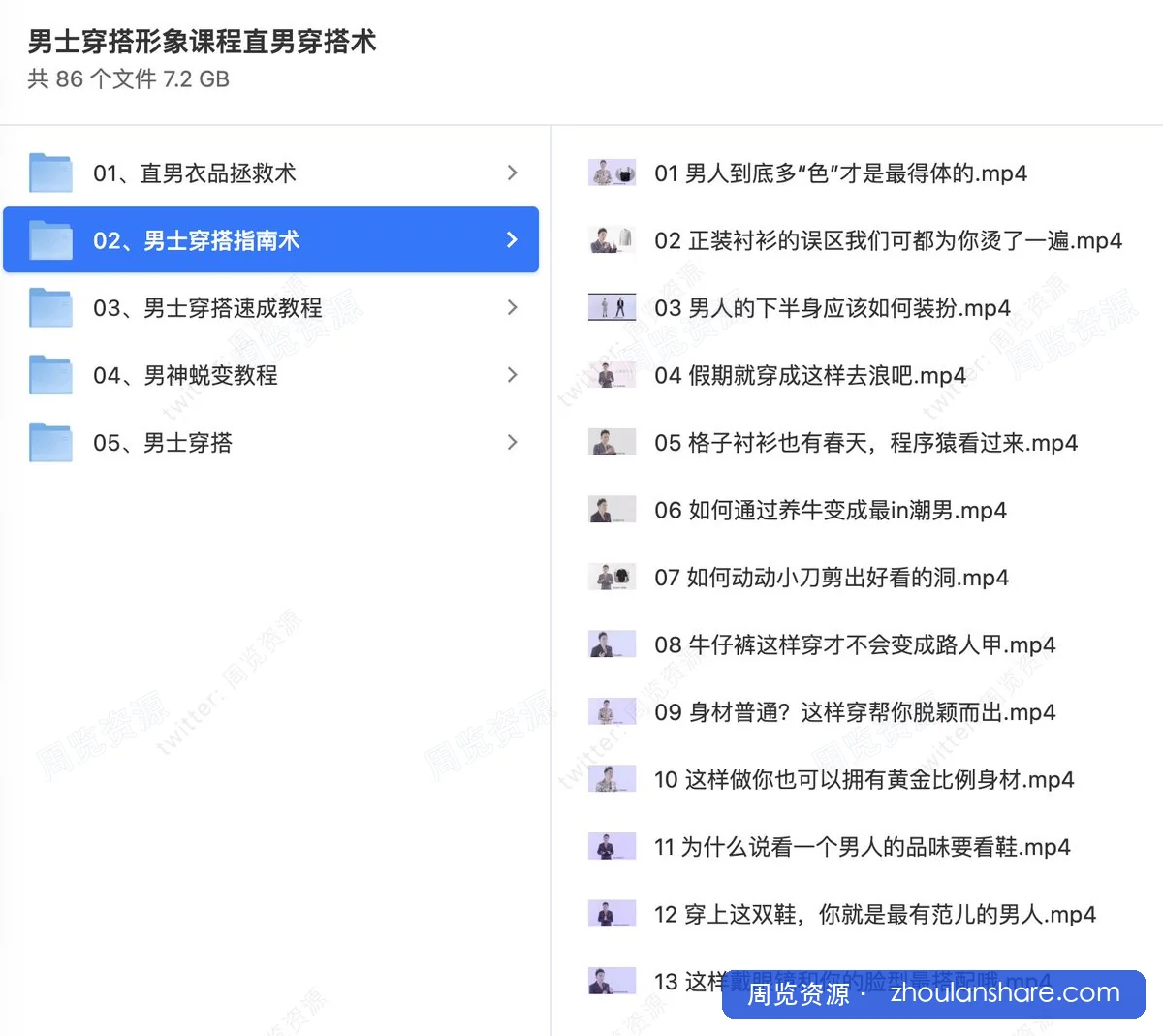
Task: Click file name 01 男人到底多“色”才是最得体的.mp4
Action: (841, 173)
